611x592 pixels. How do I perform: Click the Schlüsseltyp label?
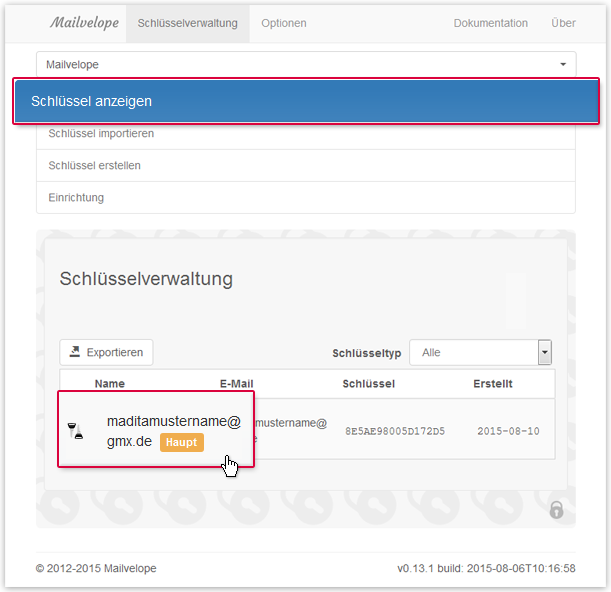point(366,353)
